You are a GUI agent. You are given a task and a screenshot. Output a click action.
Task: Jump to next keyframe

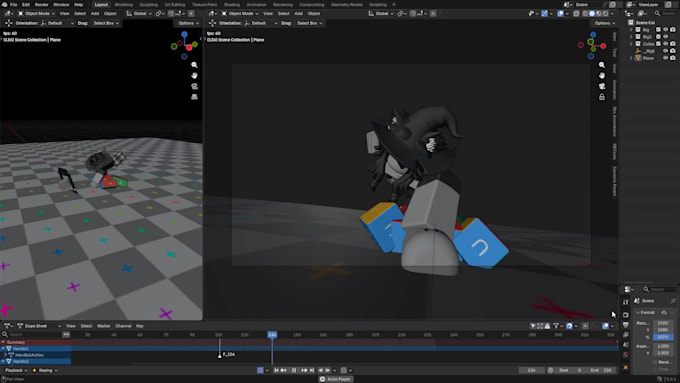point(304,370)
